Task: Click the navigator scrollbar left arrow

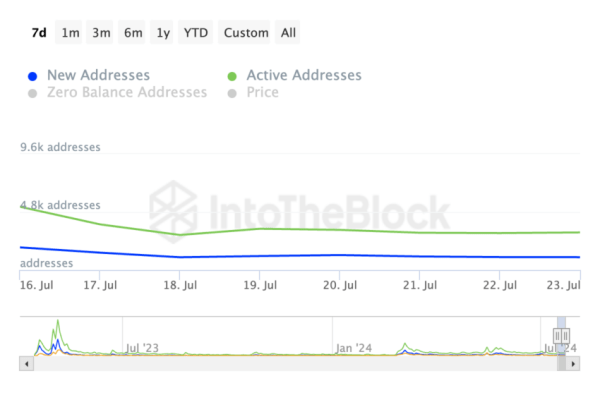Action: click(26, 364)
